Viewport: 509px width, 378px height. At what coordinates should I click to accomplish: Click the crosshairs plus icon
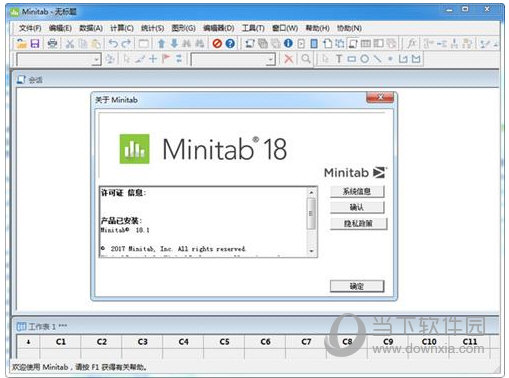tap(153, 59)
